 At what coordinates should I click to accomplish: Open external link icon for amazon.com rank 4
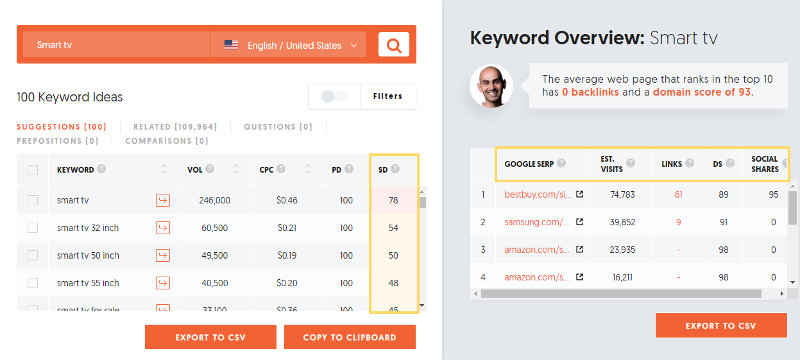click(x=579, y=277)
